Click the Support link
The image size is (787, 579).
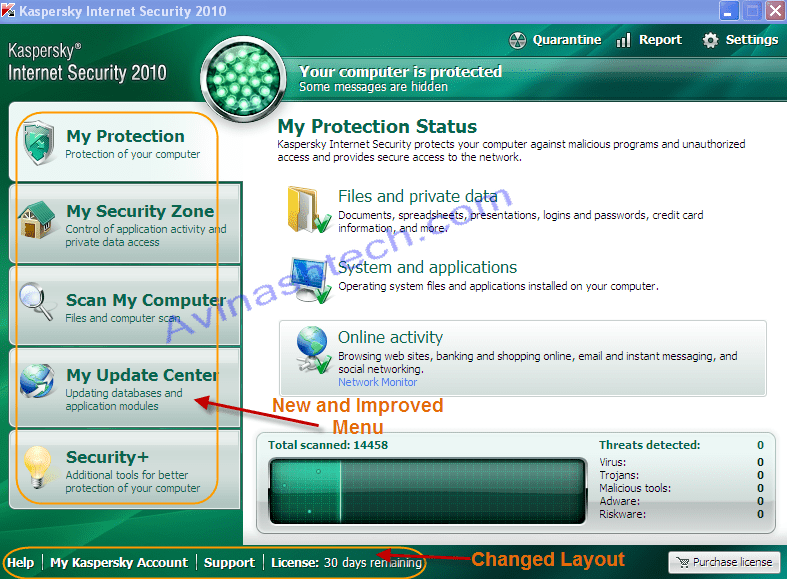[229, 562]
